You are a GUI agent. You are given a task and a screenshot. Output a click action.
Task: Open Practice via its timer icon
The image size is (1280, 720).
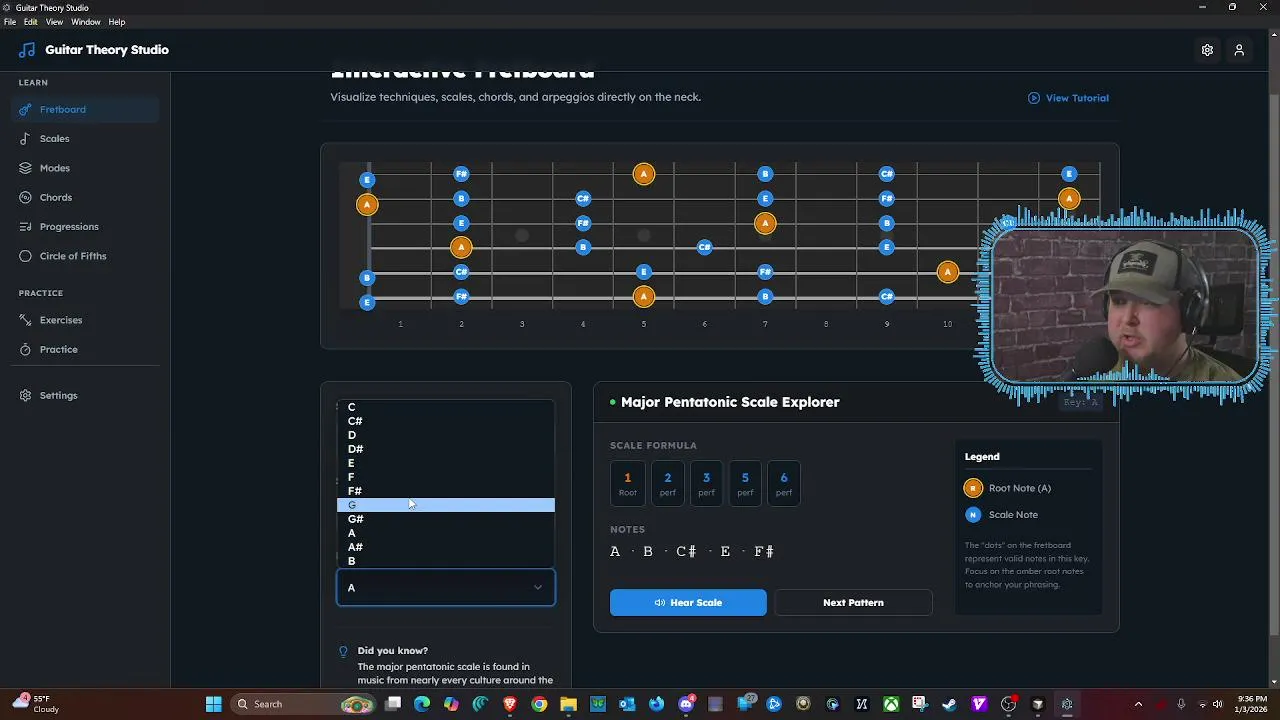[26, 349]
